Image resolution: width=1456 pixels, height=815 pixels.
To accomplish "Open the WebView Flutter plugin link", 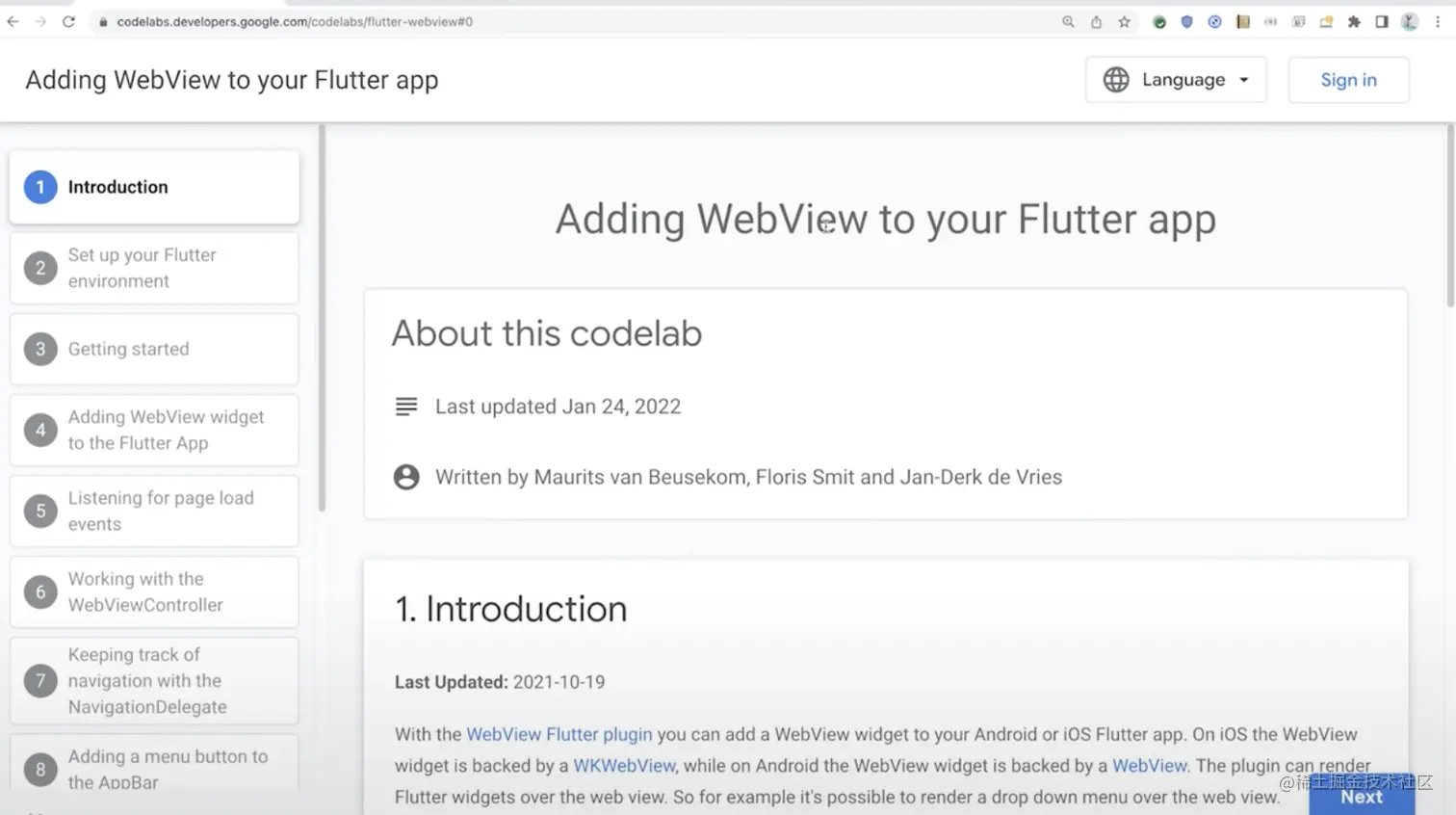I will pyautogui.click(x=559, y=734).
